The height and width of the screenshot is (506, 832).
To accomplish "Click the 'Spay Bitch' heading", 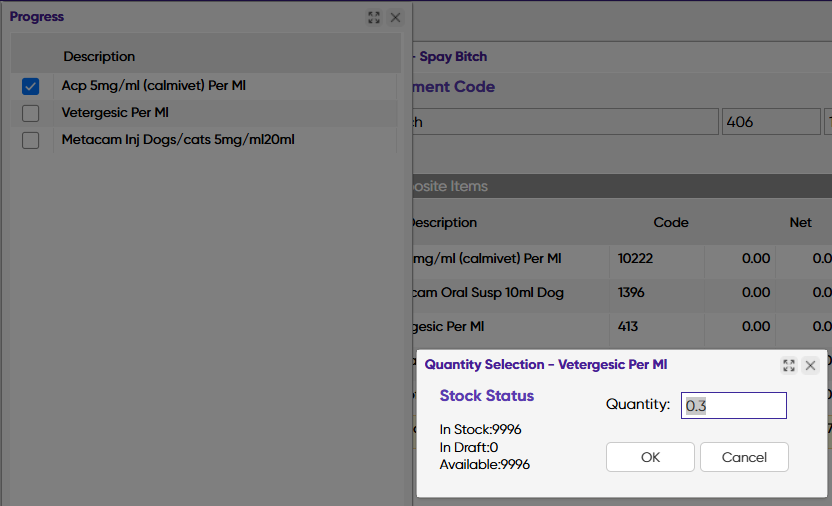I will [453, 56].
